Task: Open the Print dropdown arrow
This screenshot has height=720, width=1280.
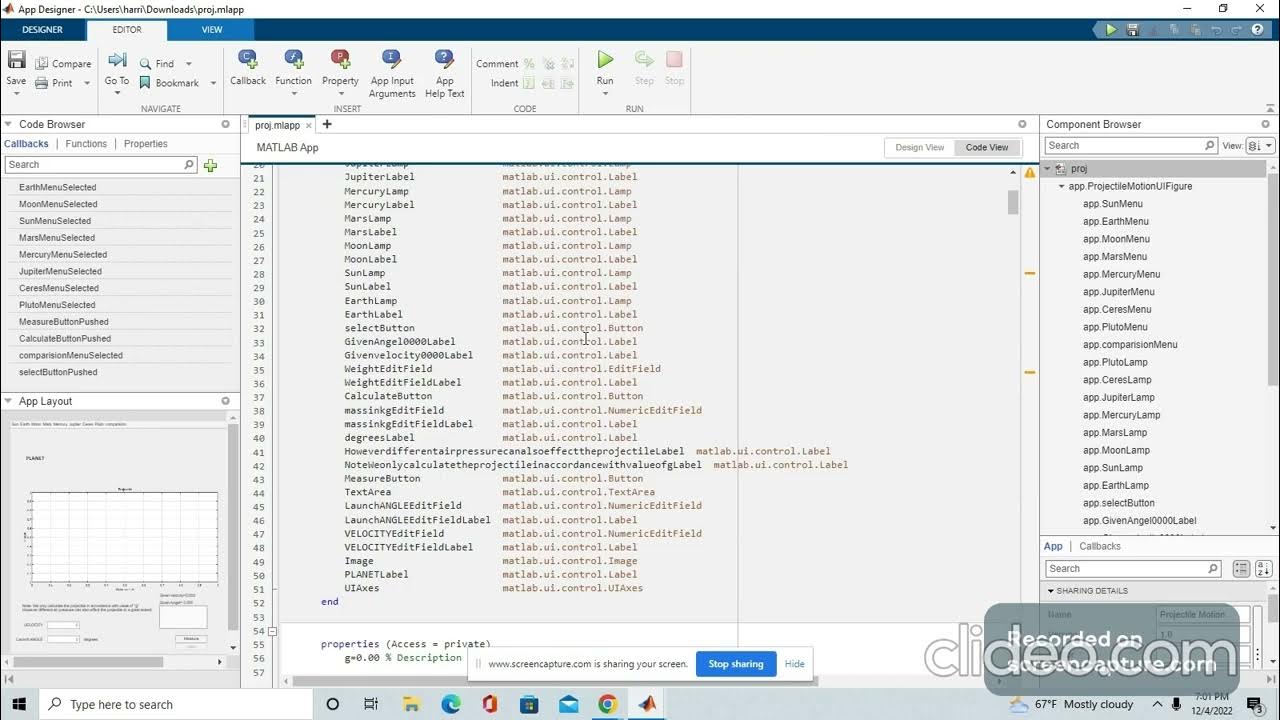Action: point(87,83)
